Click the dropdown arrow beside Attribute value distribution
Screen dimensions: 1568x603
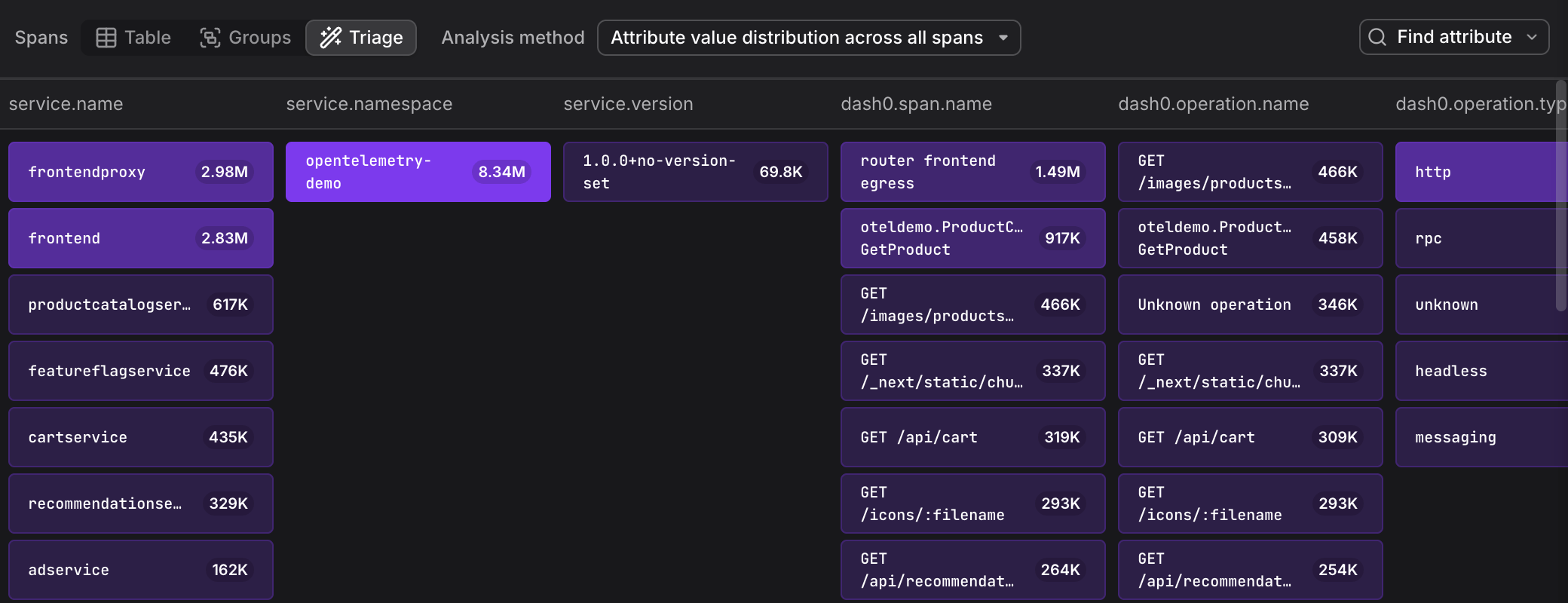[x=1003, y=38]
